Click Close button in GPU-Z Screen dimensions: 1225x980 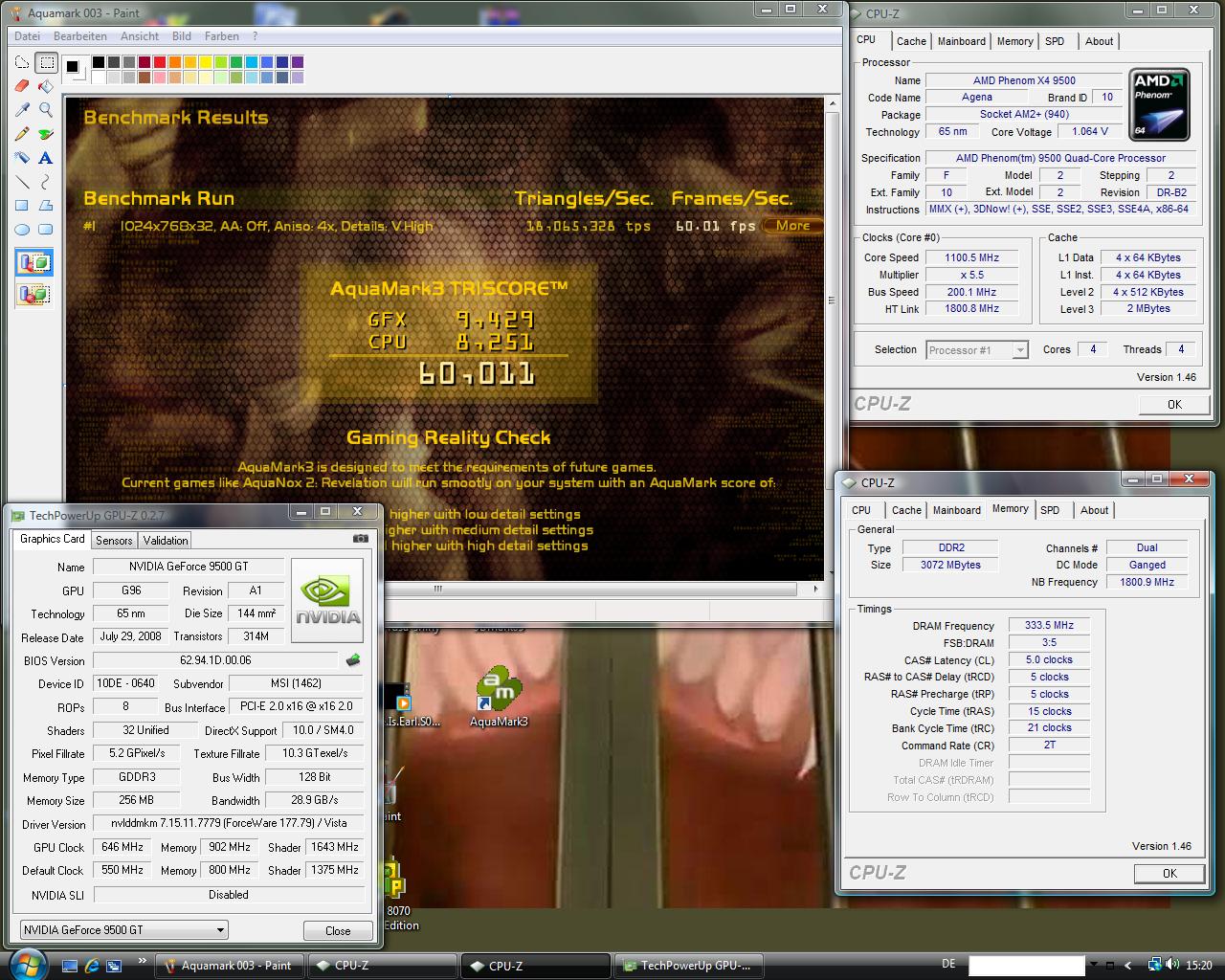(338, 930)
